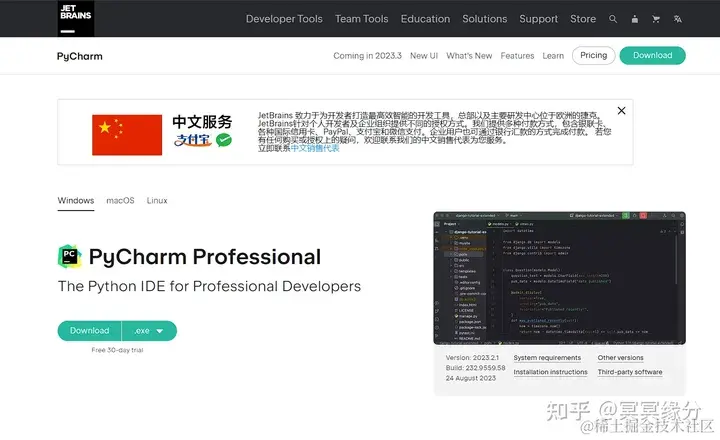720x440 pixels.
Task: Open Coming in 2023.3 page
Action: pos(367,56)
